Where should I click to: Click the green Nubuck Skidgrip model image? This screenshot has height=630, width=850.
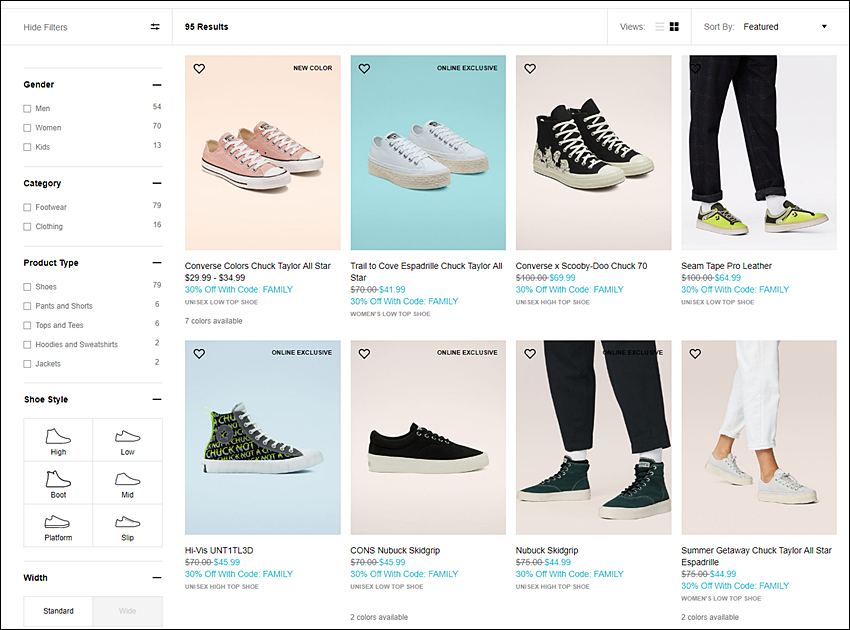click(x=594, y=438)
